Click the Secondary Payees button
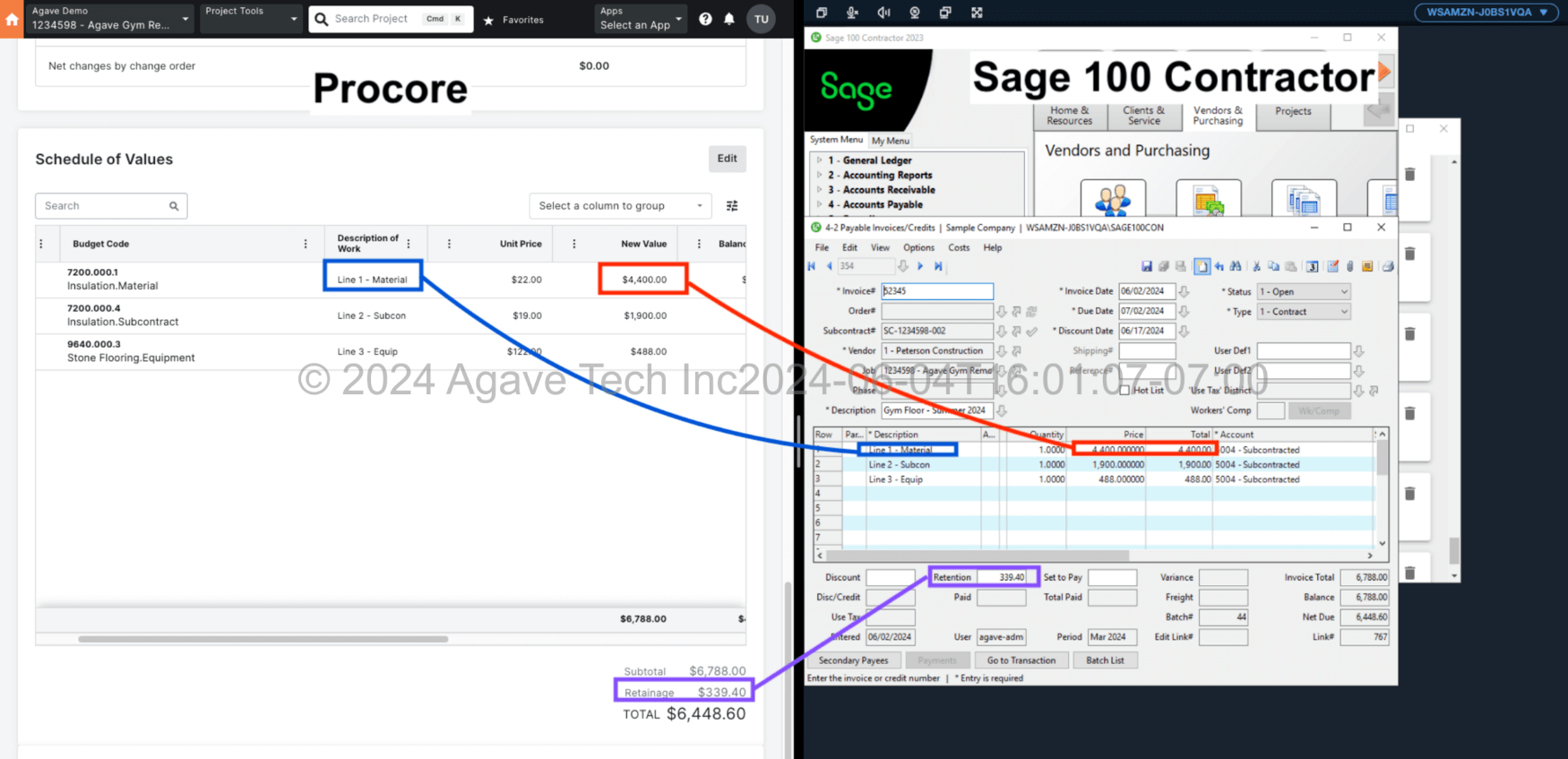The height and width of the screenshot is (759, 1568). tap(853, 660)
